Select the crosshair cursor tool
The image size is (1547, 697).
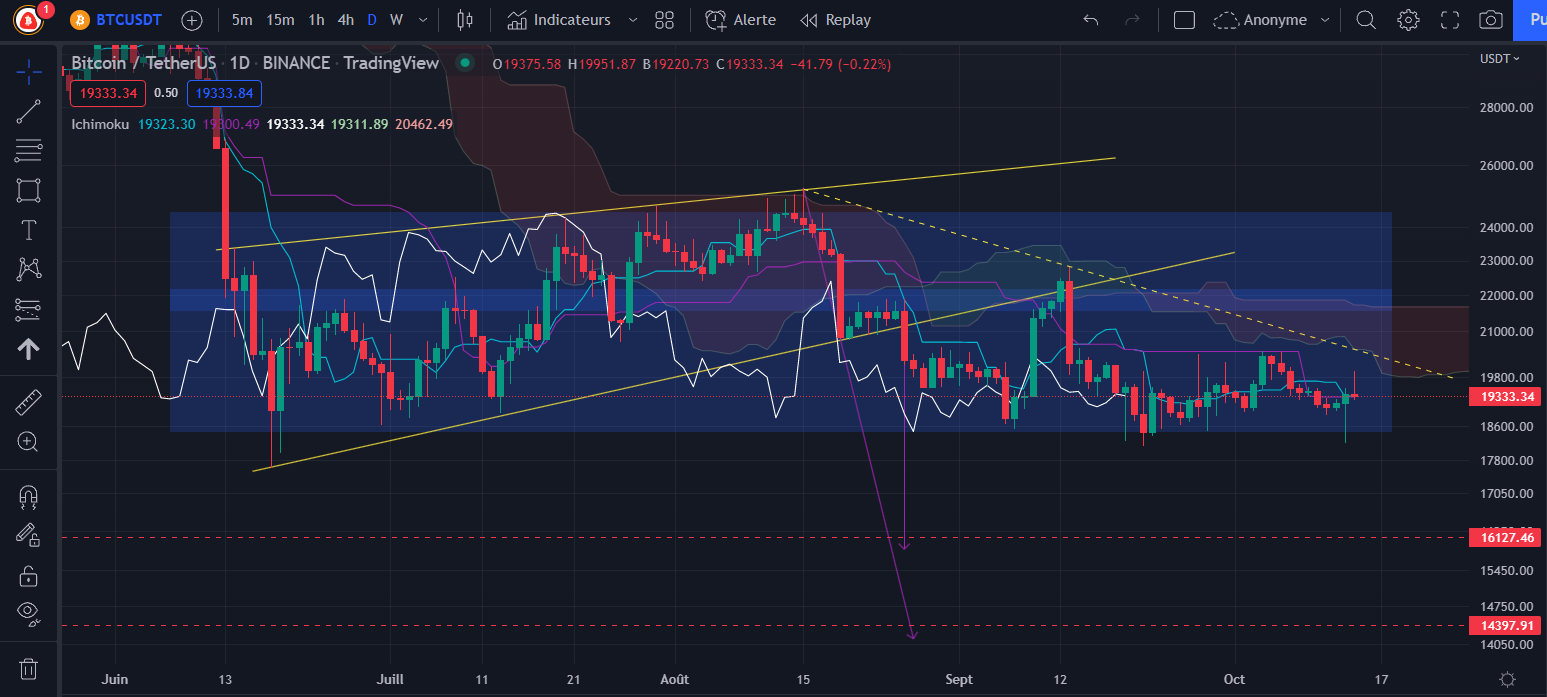[x=28, y=70]
